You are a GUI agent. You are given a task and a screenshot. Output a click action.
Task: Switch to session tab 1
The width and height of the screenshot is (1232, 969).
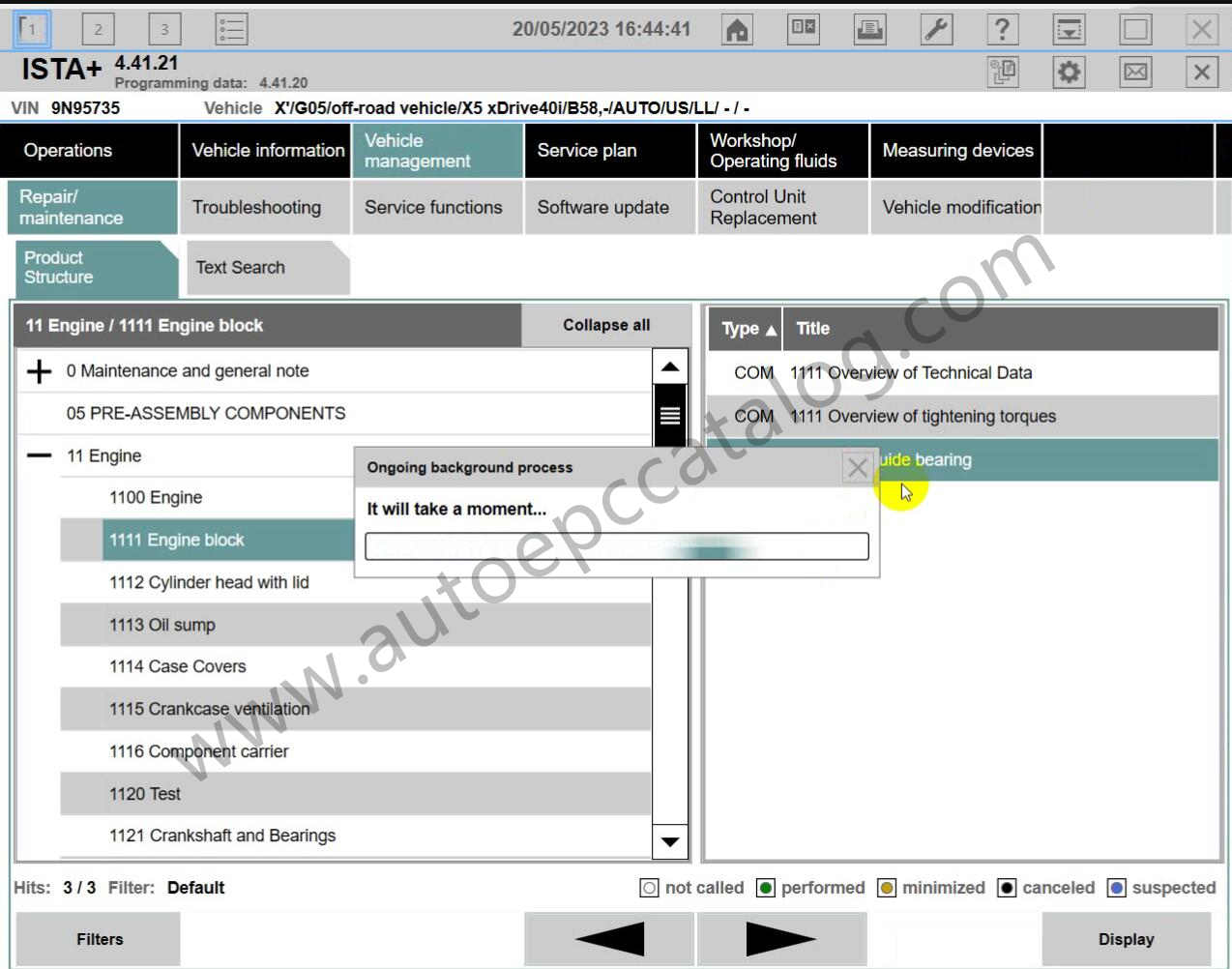[x=32, y=29]
